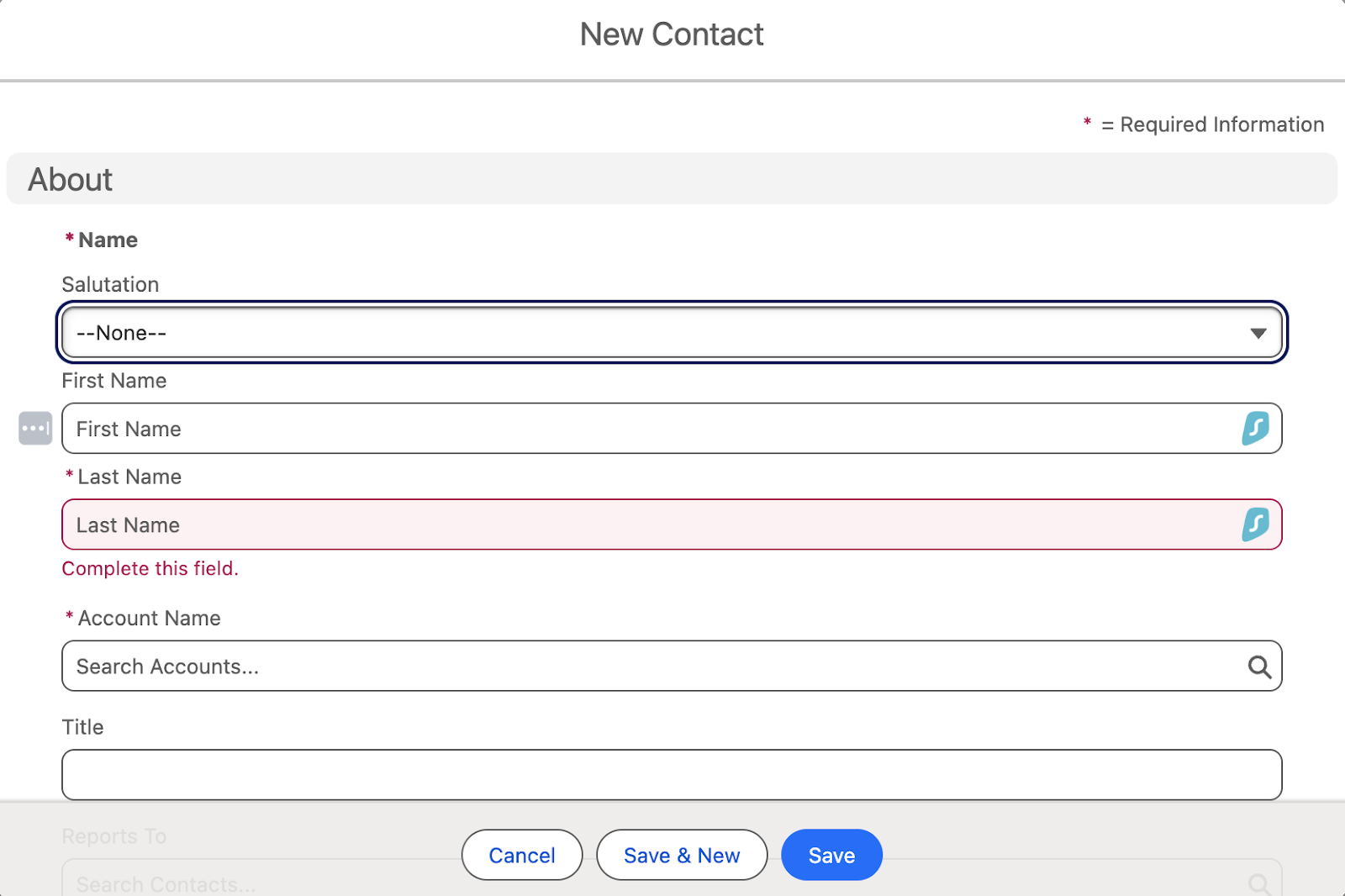Click the magnifier icon in Reports To field

point(1258,883)
